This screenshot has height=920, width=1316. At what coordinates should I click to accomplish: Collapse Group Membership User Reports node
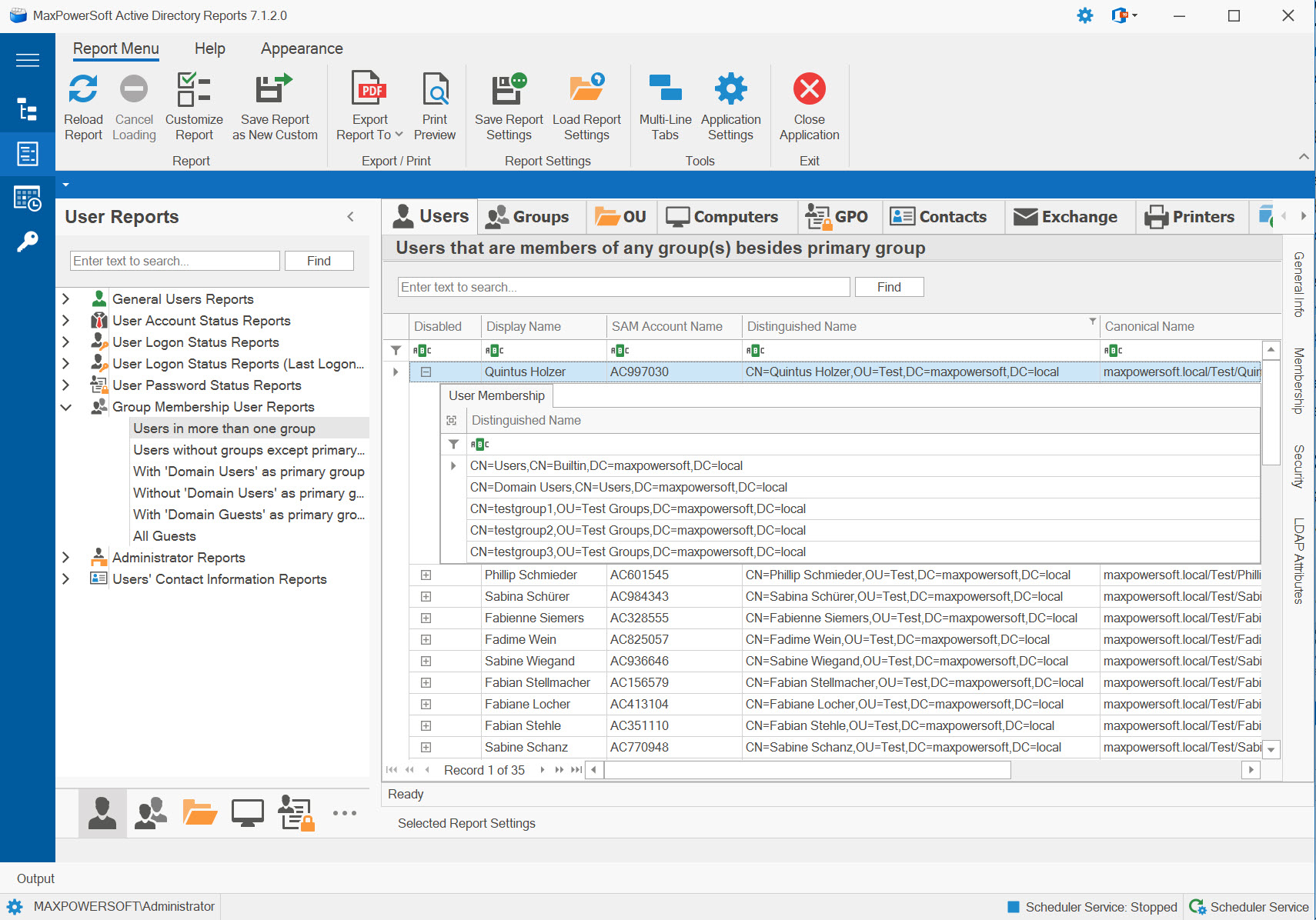pyautogui.click(x=66, y=407)
